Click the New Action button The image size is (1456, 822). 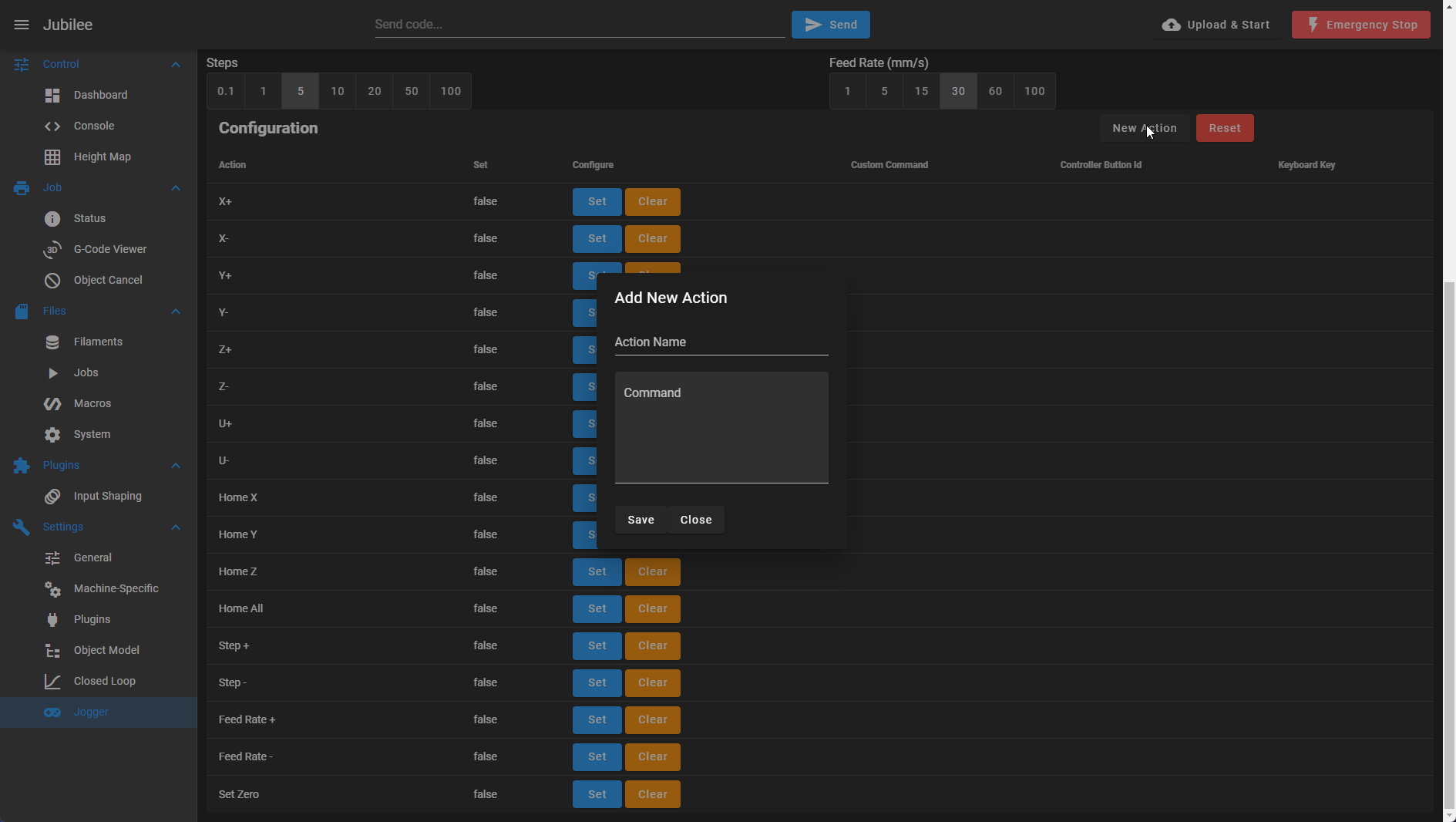point(1145,128)
